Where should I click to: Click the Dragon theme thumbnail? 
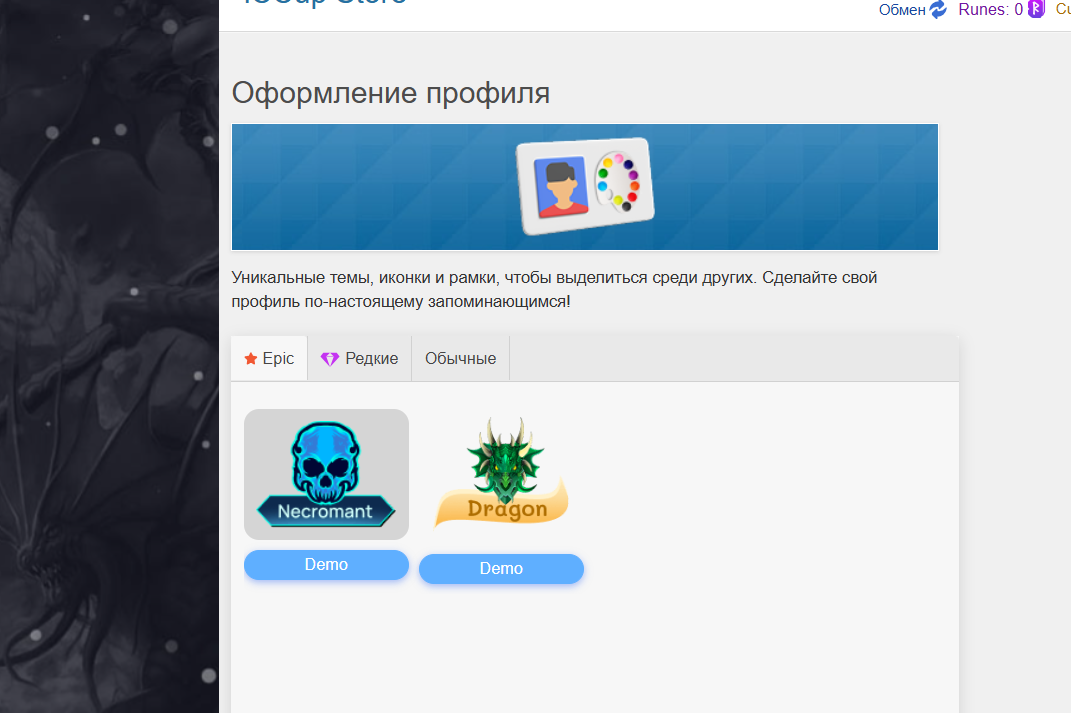(x=501, y=473)
